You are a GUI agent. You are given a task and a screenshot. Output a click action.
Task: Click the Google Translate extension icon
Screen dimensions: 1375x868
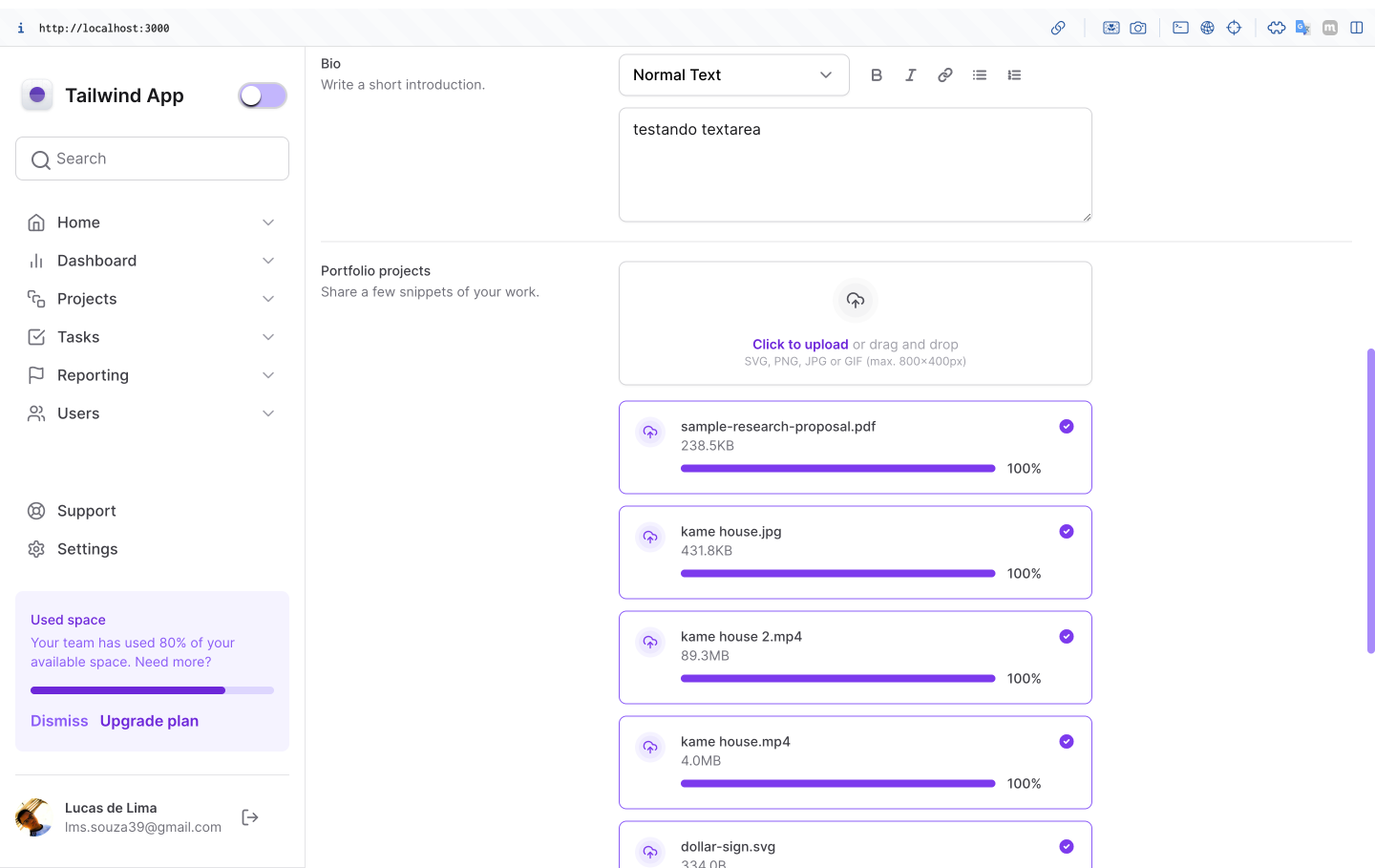[x=1302, y=28]
